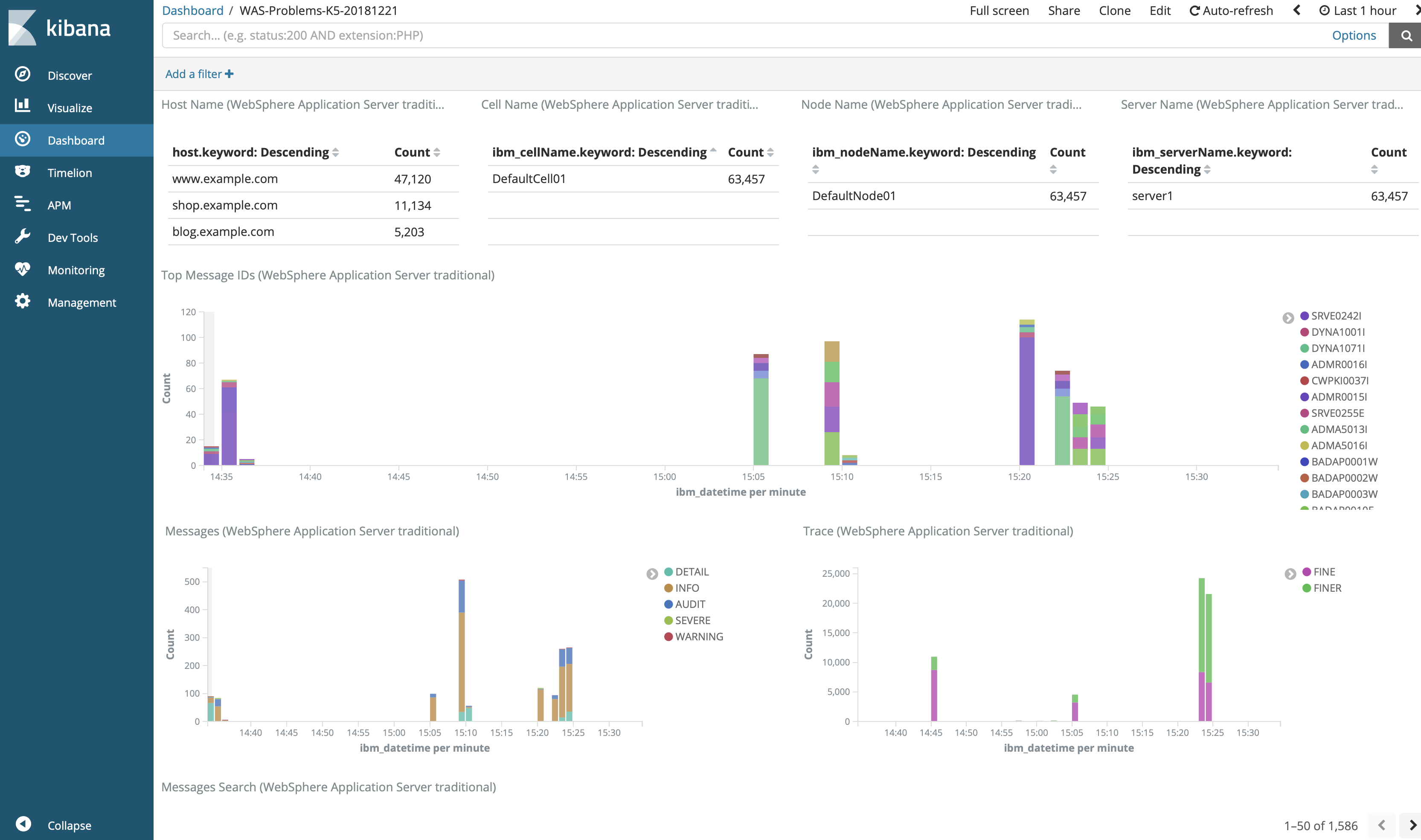This screenshot has width=1421, height=840.
Task: Toggle legend for Top Message IDs chart
Action: (x=1288, y=318)
